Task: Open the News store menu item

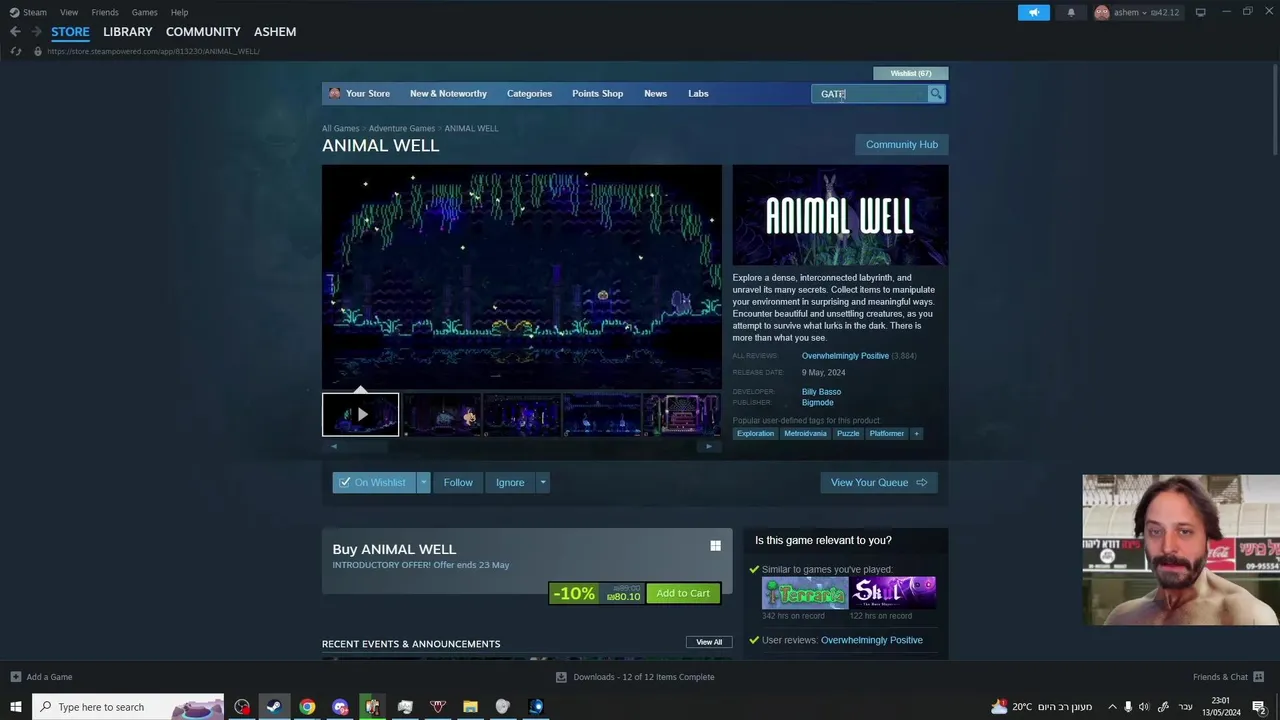Action: pyautogui.click(x=655, y=93)
